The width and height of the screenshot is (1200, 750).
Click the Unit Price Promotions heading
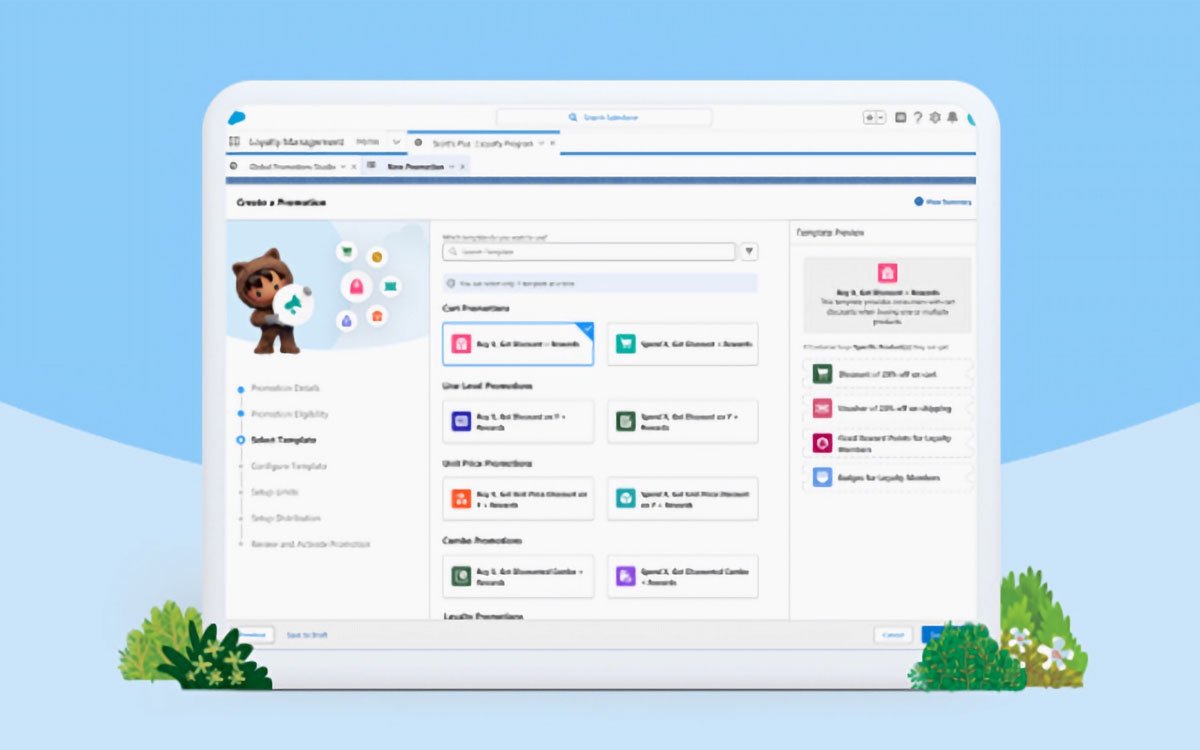[x=487, y=464]
